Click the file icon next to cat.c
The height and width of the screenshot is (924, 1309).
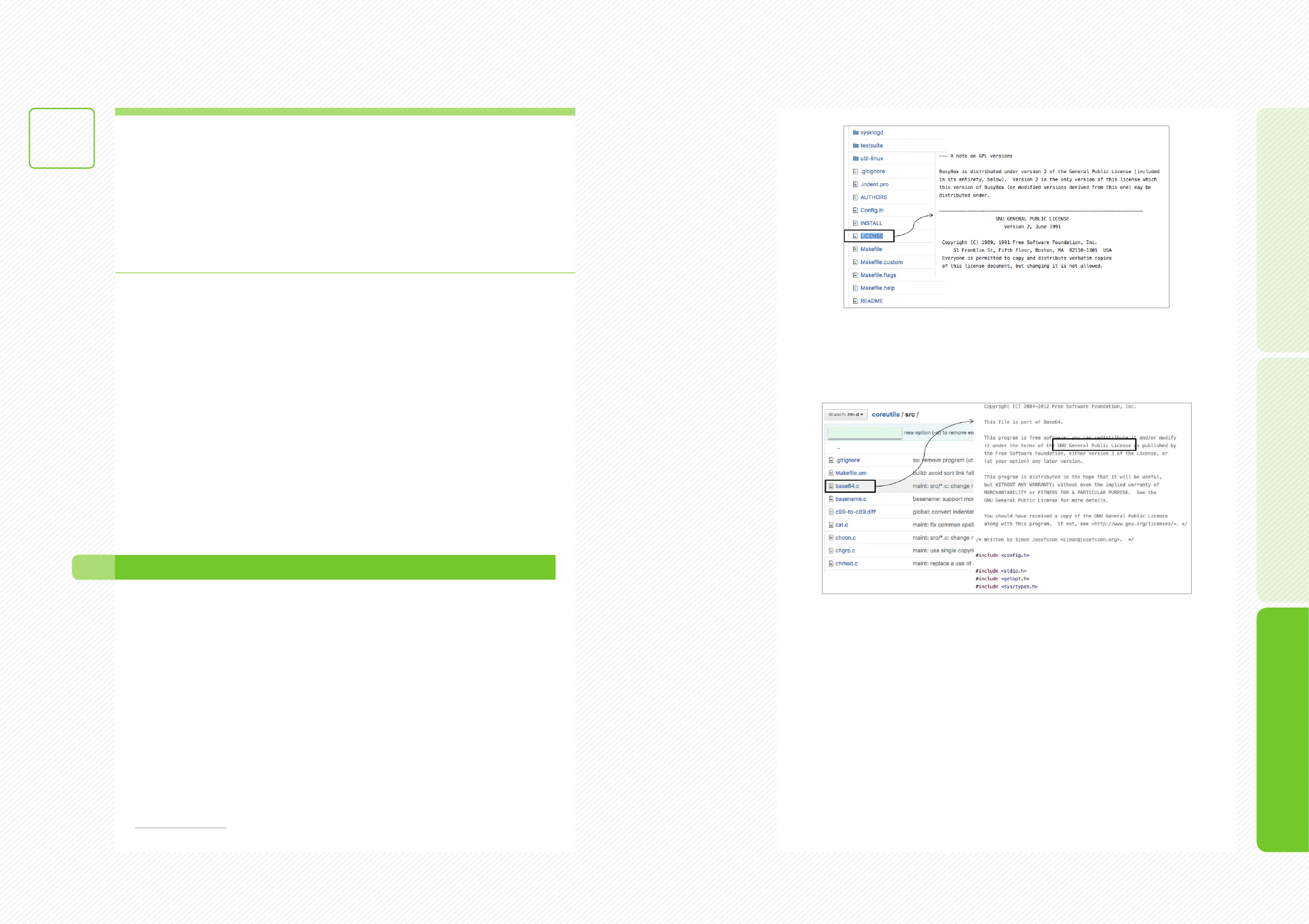pyautogui.click(x=831, y=525)
